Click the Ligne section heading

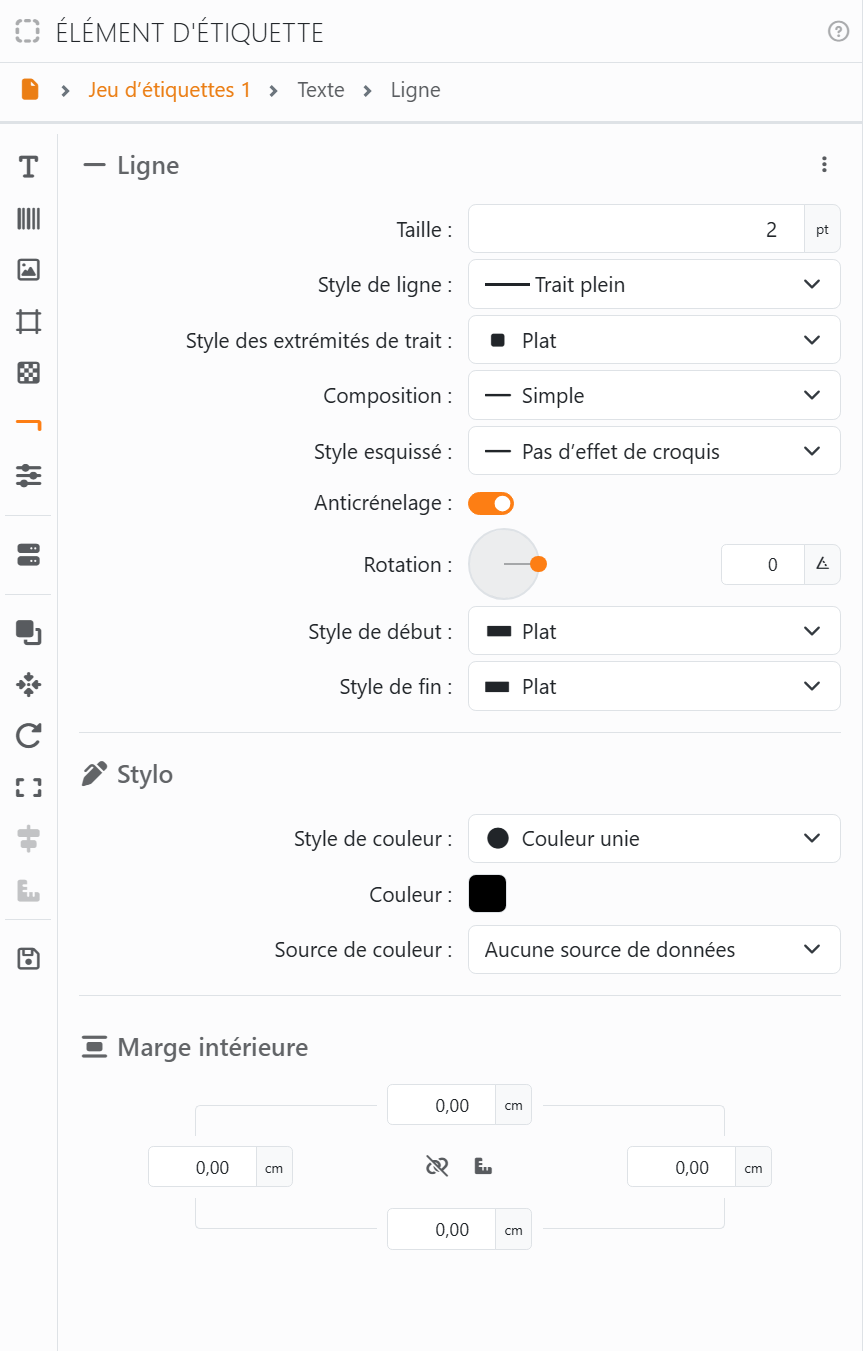tap(148, 166)
